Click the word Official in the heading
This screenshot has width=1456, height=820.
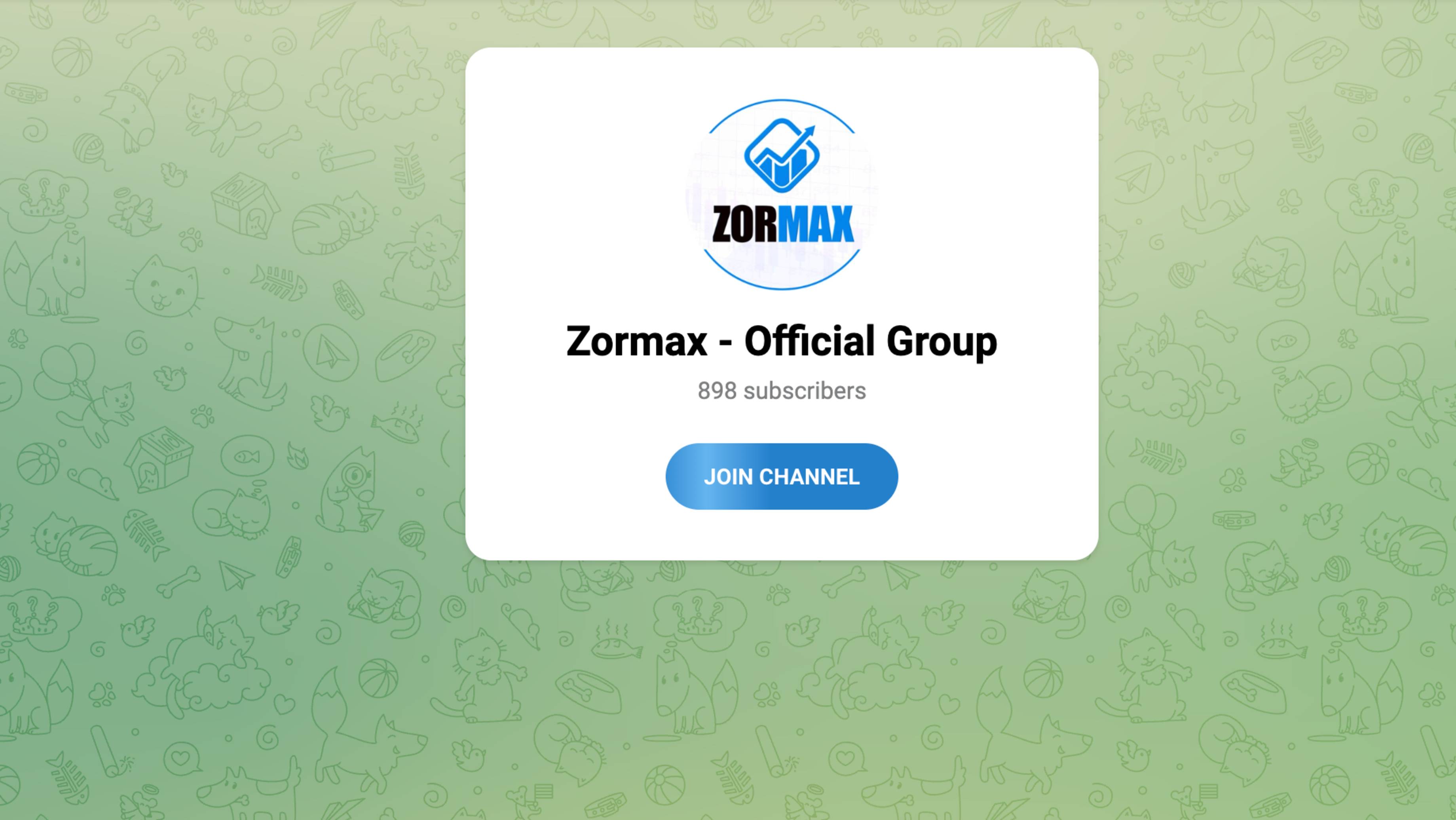coord(811,342)
